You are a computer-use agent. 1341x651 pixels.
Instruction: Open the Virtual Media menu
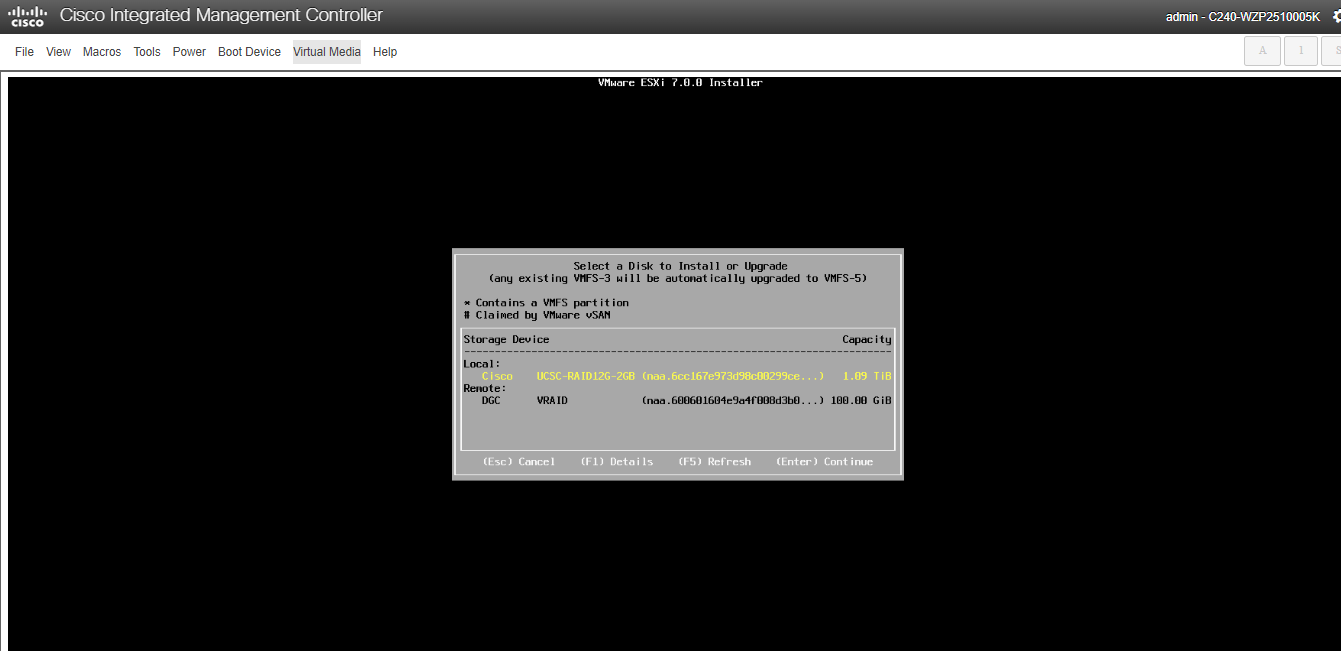click(327, 52)
